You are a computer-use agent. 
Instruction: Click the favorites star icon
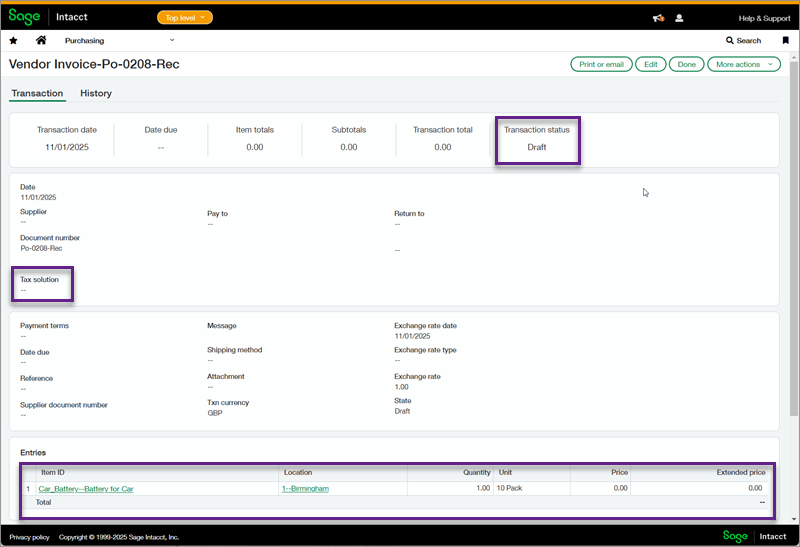tap(13, 41)
